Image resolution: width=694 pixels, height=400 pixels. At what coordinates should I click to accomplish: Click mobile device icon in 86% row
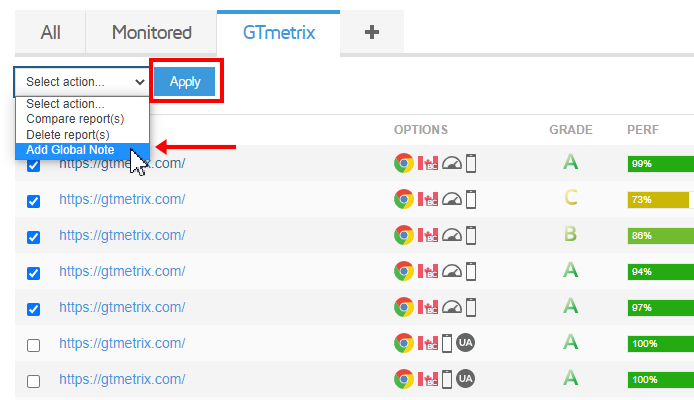[x=471, y=235]
